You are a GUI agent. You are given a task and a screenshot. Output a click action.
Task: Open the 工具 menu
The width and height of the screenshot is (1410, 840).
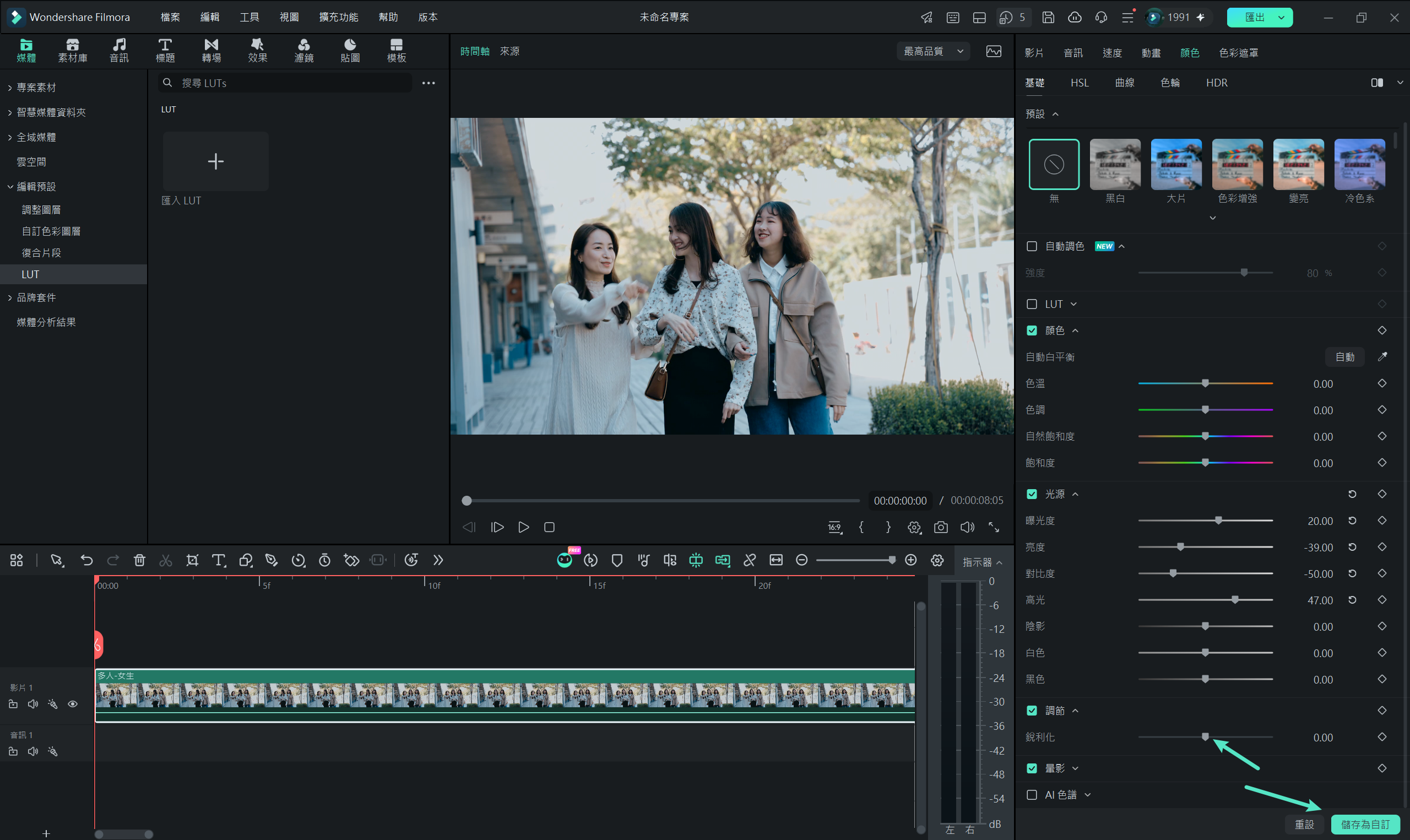[x=249, y=17]
